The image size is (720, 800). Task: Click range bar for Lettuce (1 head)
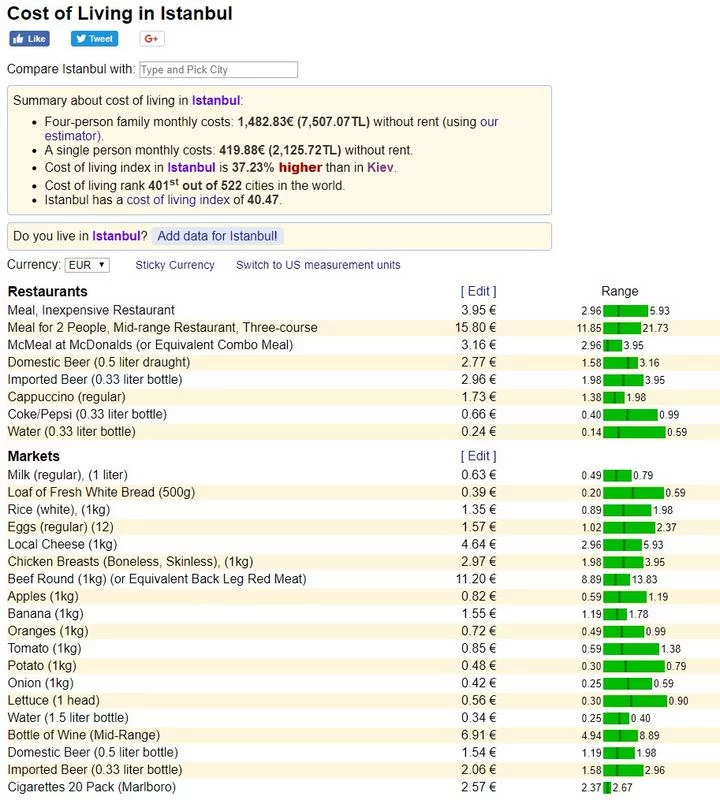635,701
